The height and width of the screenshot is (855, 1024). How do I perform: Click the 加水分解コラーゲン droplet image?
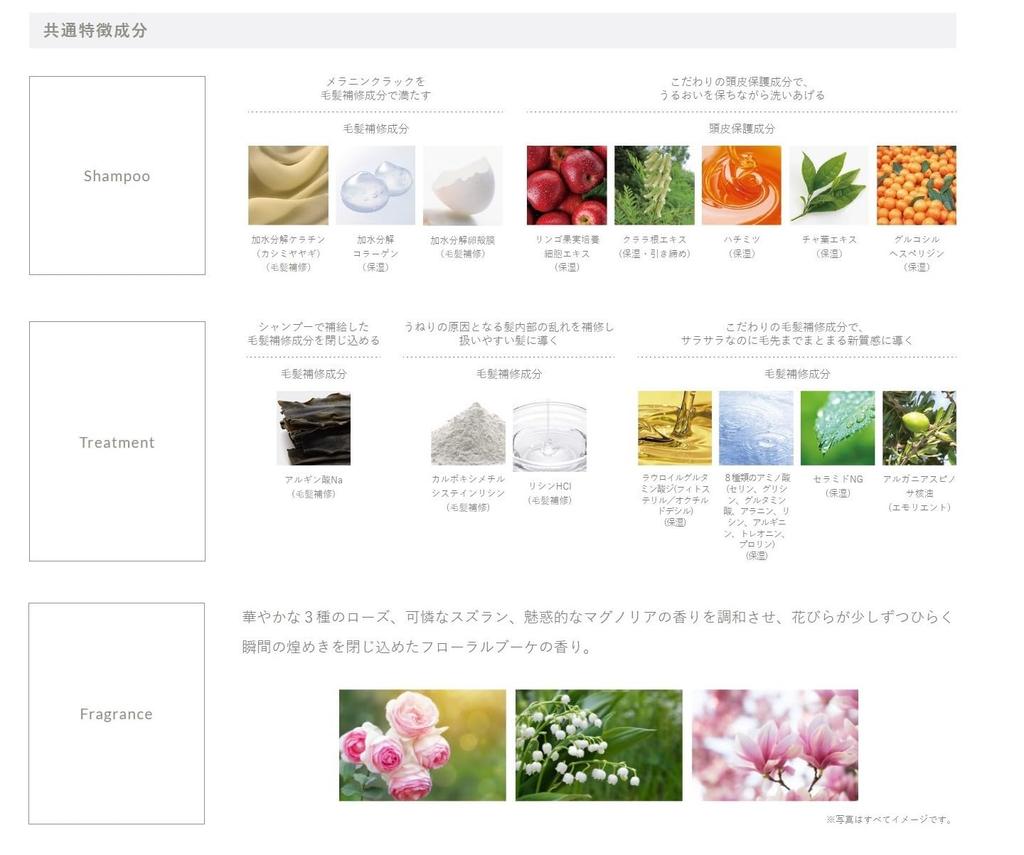pos(373,185)
